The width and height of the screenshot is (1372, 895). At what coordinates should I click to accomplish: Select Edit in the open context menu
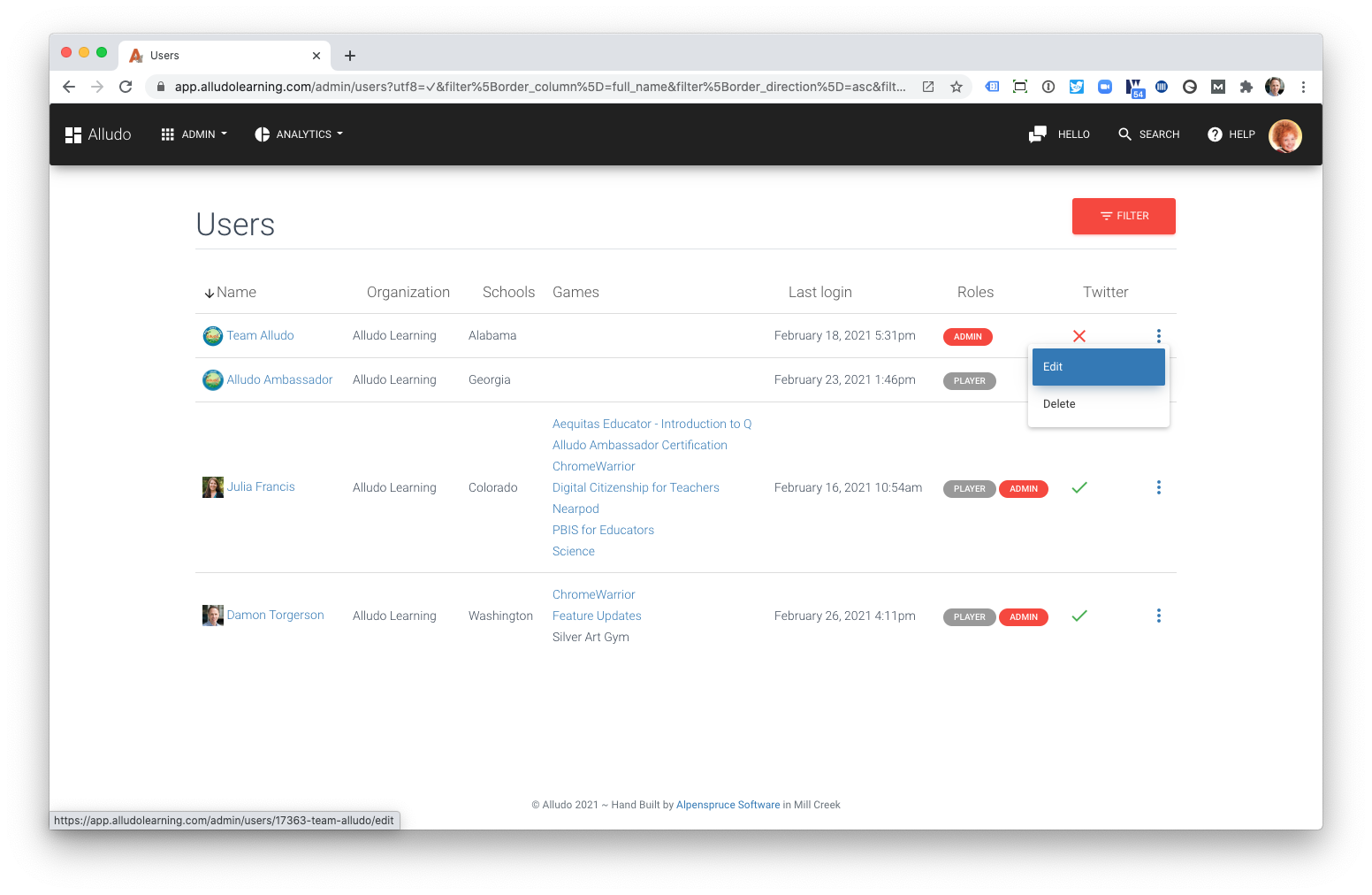[1098, 366]
